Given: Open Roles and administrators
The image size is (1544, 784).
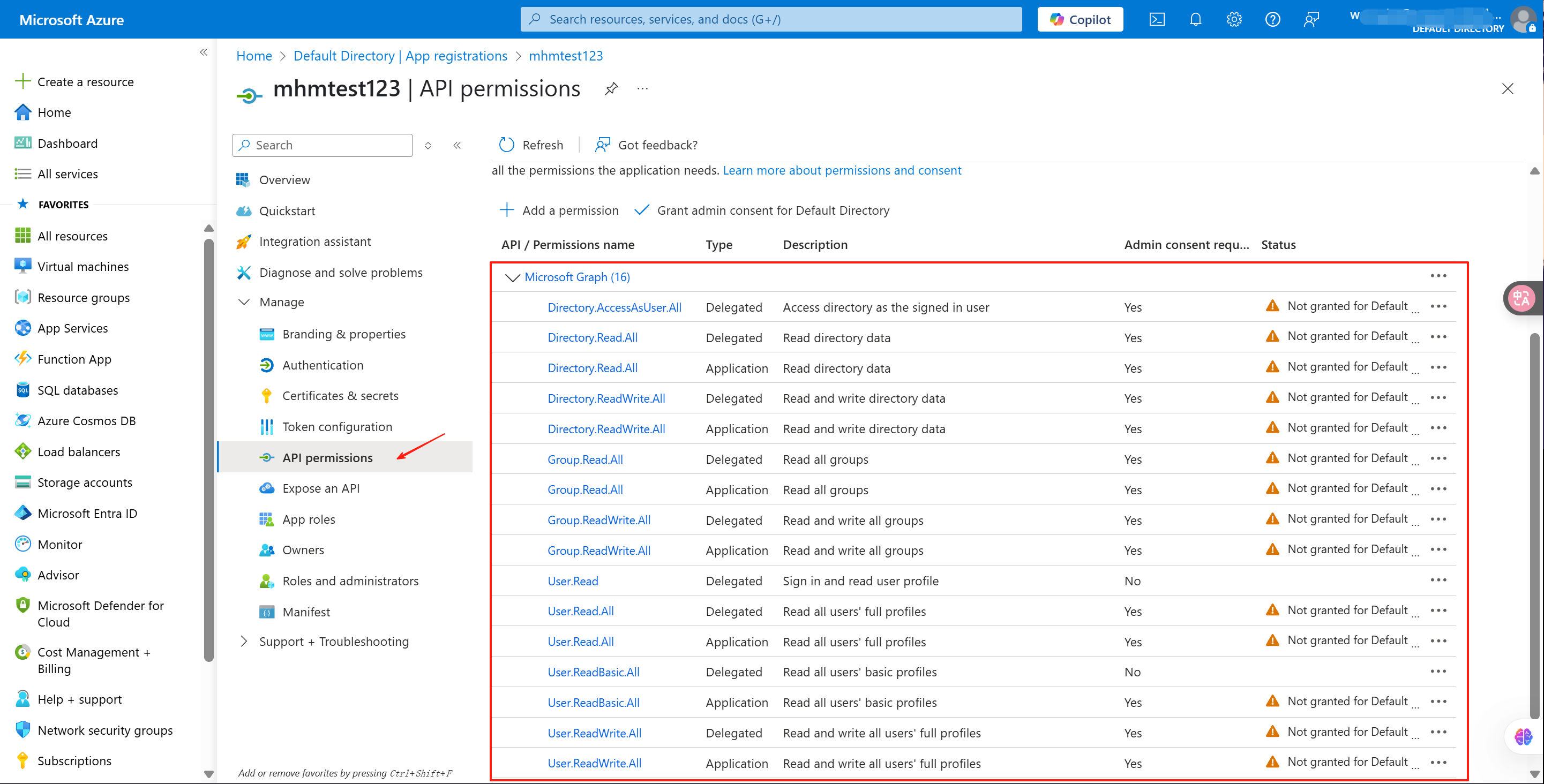Looking at the screenshot, I should [x=350, y=581].
